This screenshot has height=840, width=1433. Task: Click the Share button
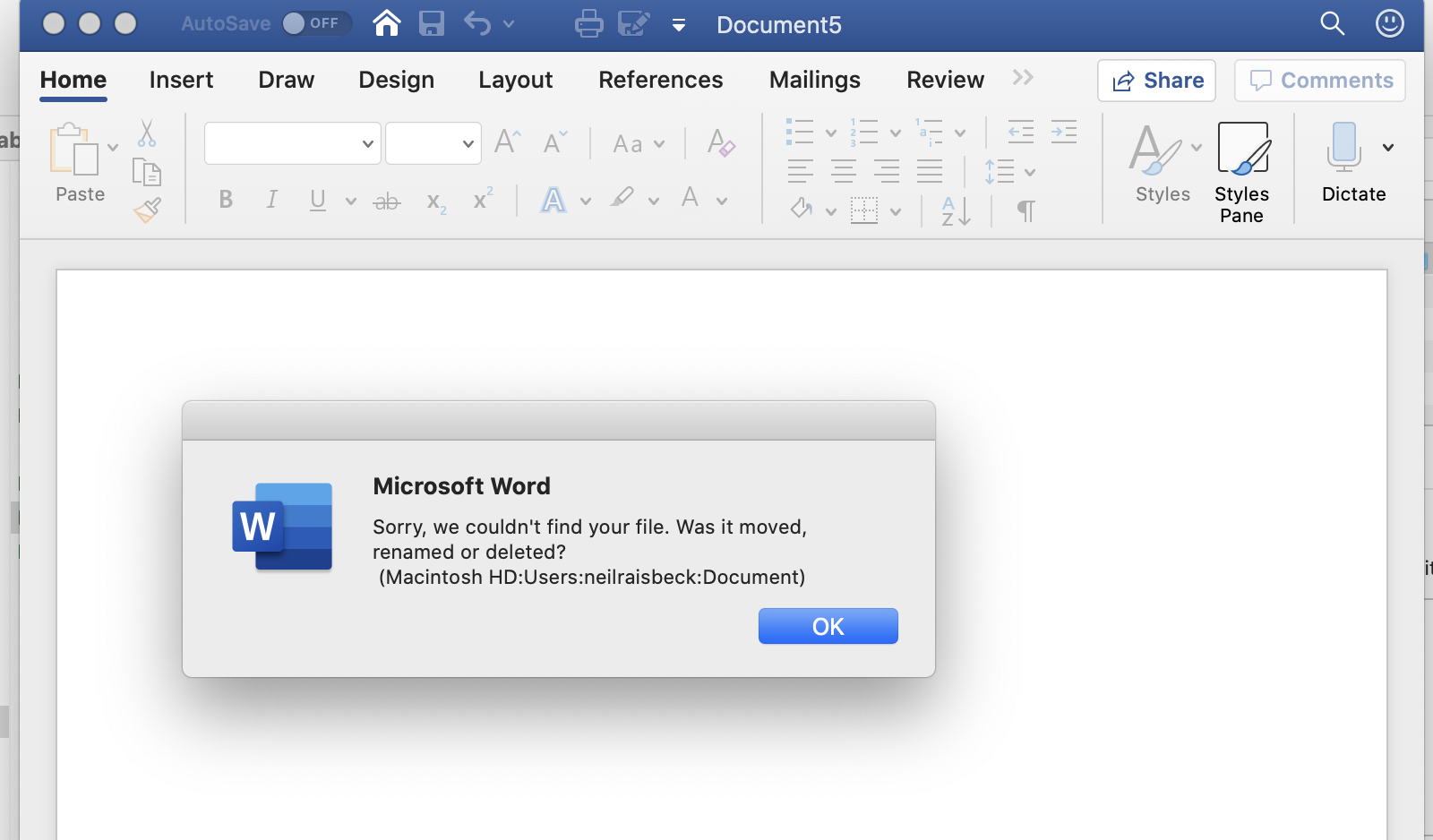point(1157,81)
